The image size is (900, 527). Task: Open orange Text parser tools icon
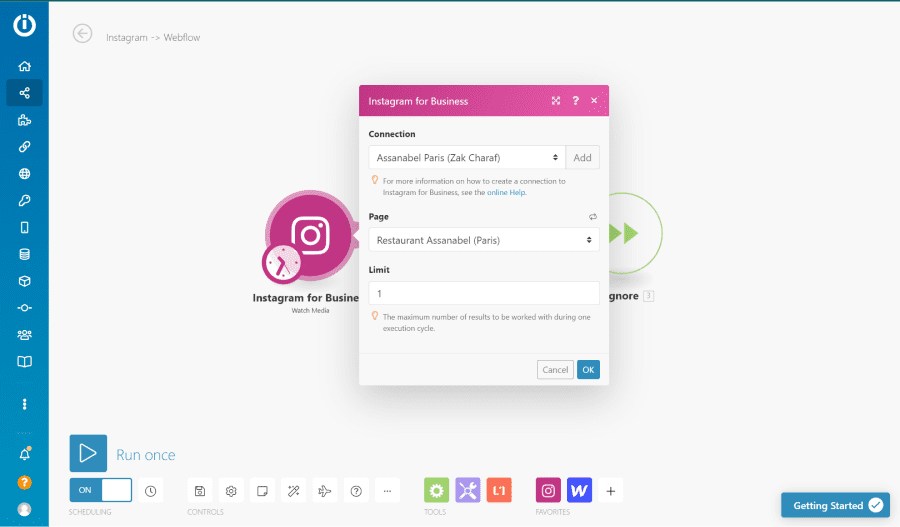tap(499, 490)
